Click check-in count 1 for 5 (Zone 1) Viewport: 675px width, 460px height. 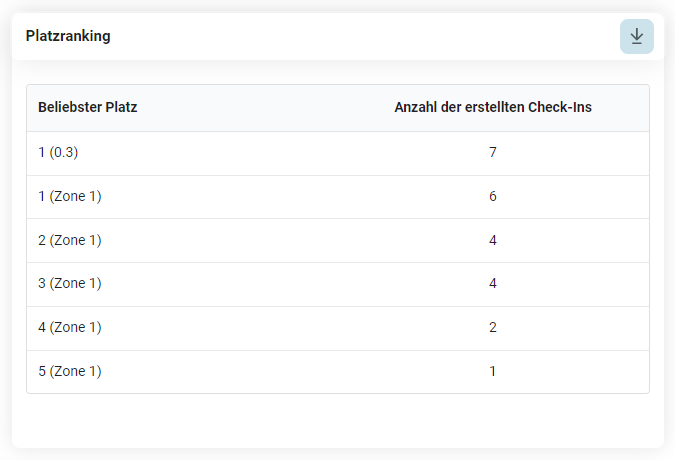coord(493,371)
